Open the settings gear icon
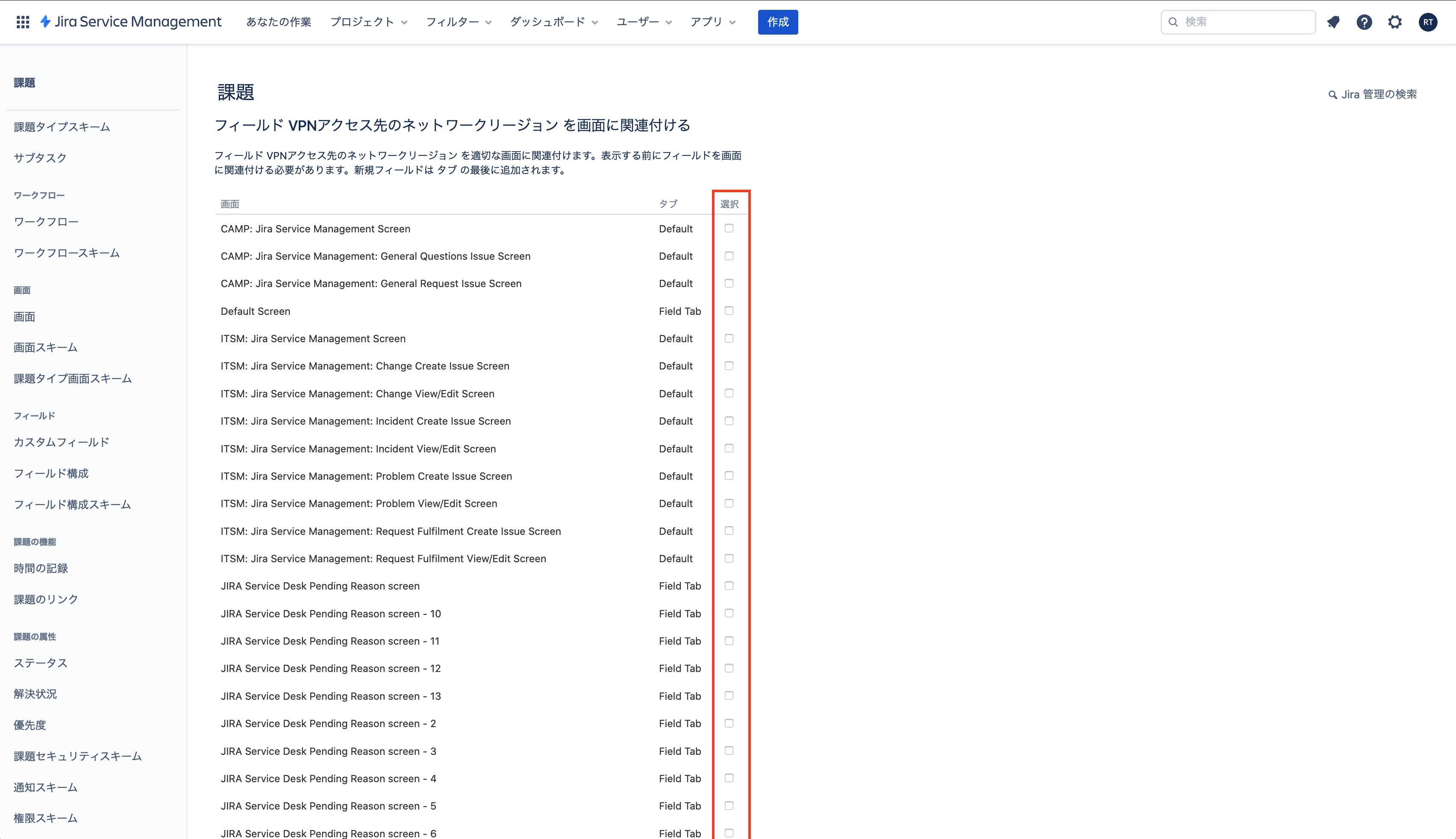Viewport: 1456px width, 839px height. point(1395,22)
